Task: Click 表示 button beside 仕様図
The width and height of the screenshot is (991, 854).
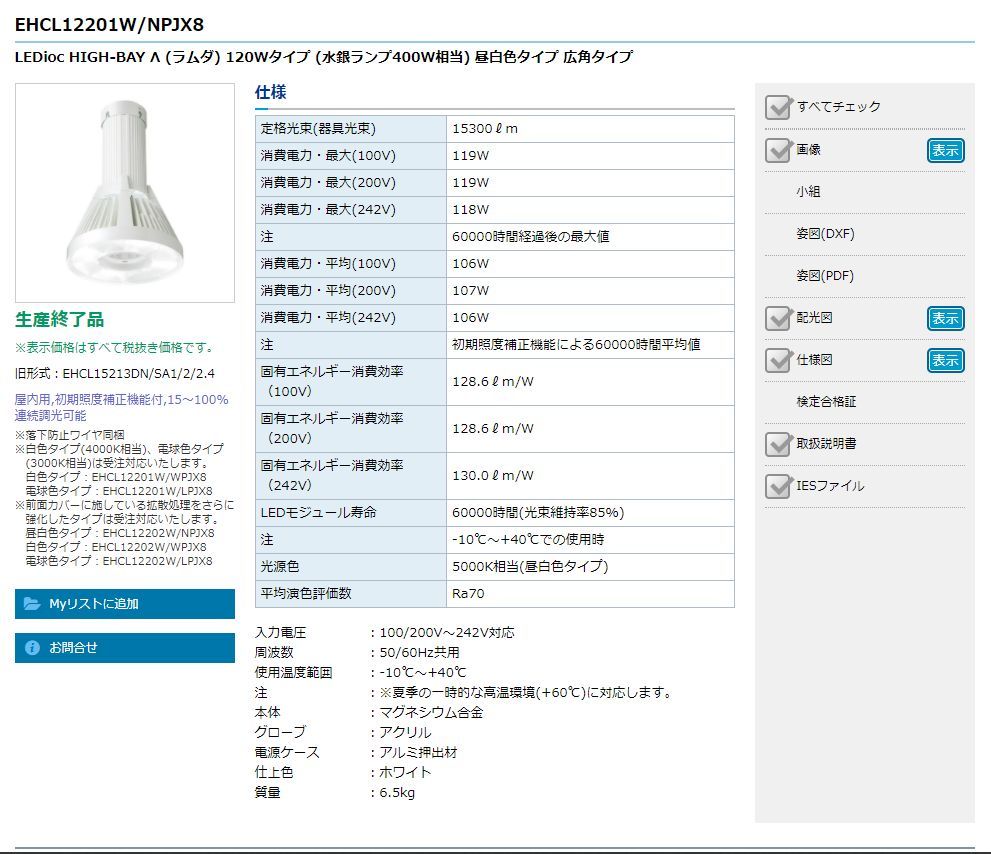Action: (945, 360)
